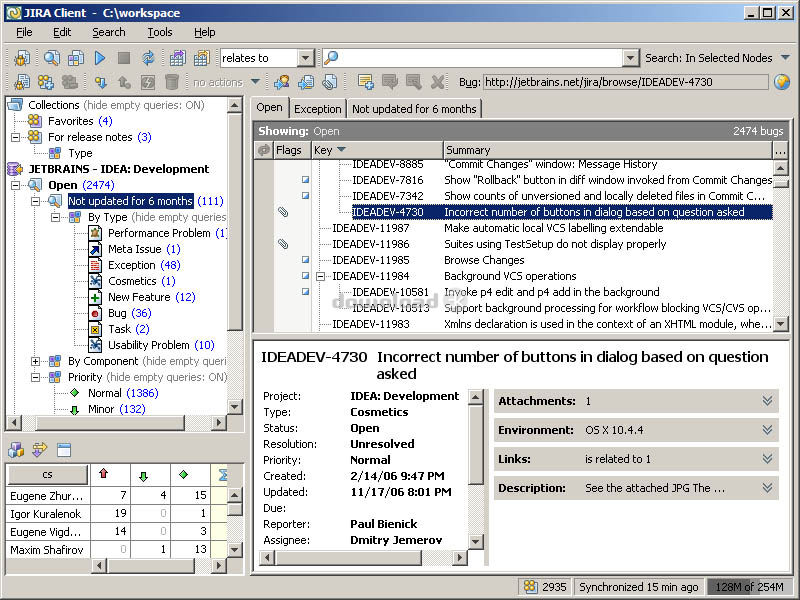Click the arrow-down icon beside the yellow dot
Image resolution: width=800 pixels, height=600 pixels.
100,82
